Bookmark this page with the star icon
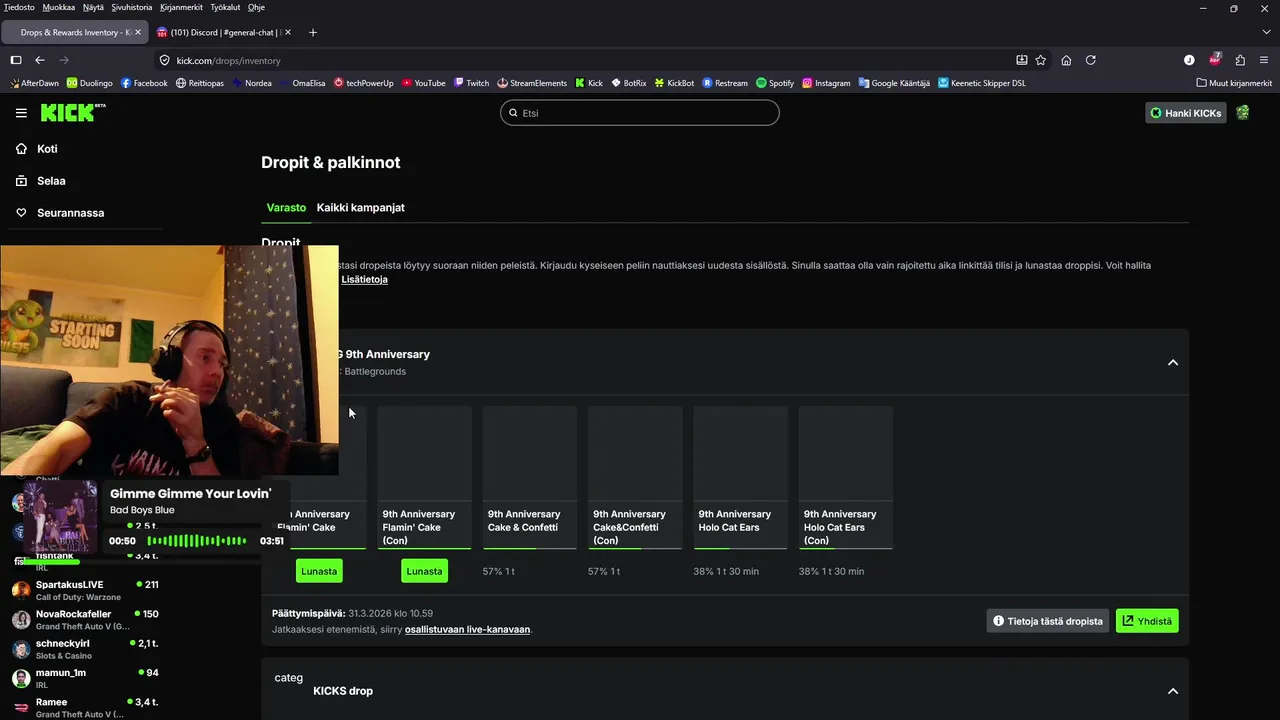The height and width of the screenshot is (720, 1280). (1041, 60)
